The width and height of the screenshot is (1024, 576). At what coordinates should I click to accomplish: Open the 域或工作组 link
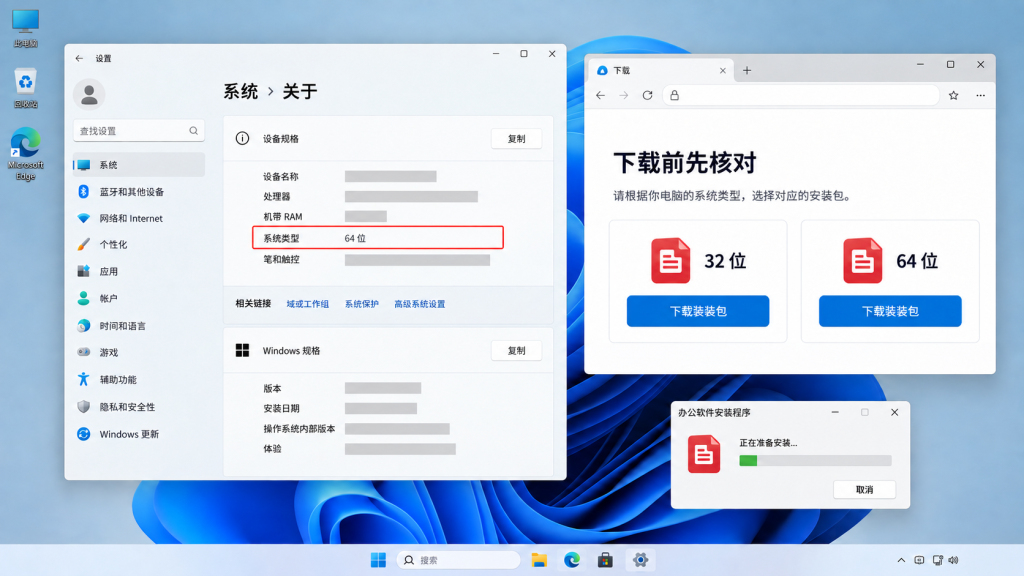pyautogui.click(x=308, y=304)
